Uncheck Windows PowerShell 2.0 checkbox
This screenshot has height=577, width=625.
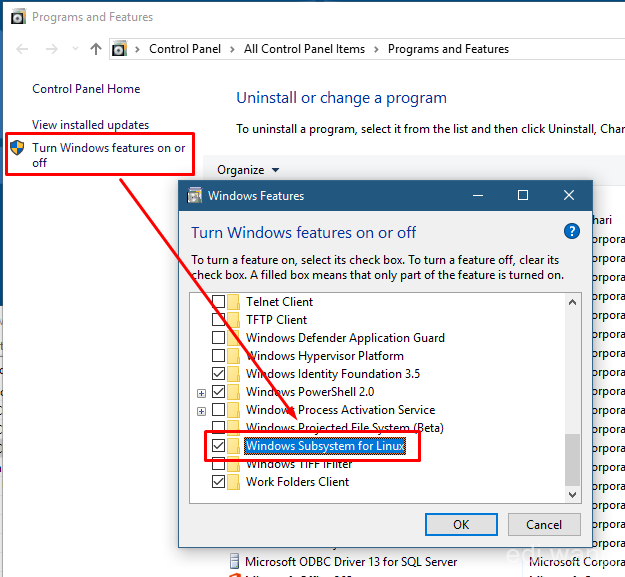[218, 392]
